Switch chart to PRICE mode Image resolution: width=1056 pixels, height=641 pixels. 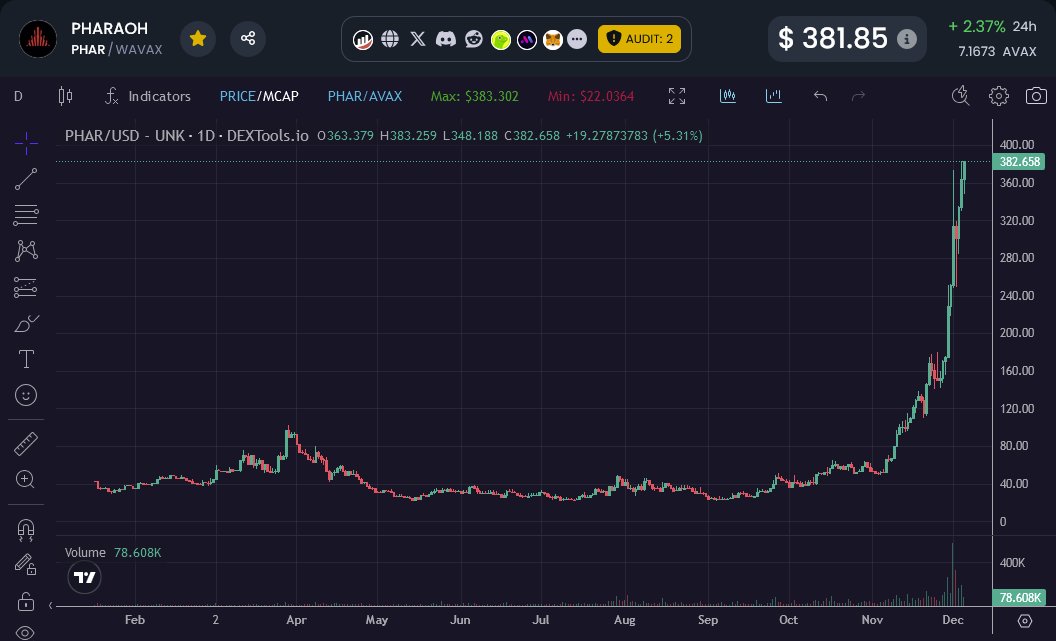pos(237,96)
